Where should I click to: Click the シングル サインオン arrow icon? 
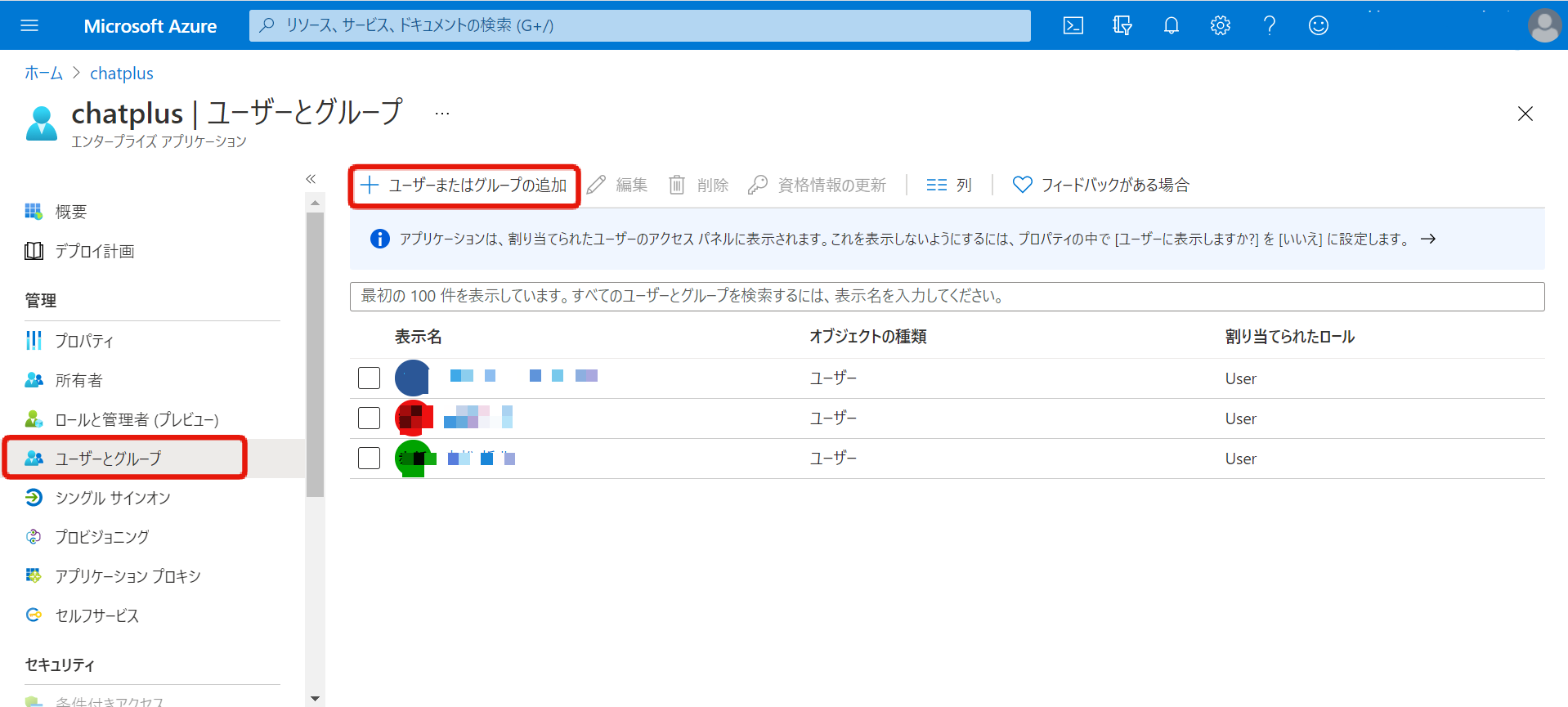coord(34,498)
